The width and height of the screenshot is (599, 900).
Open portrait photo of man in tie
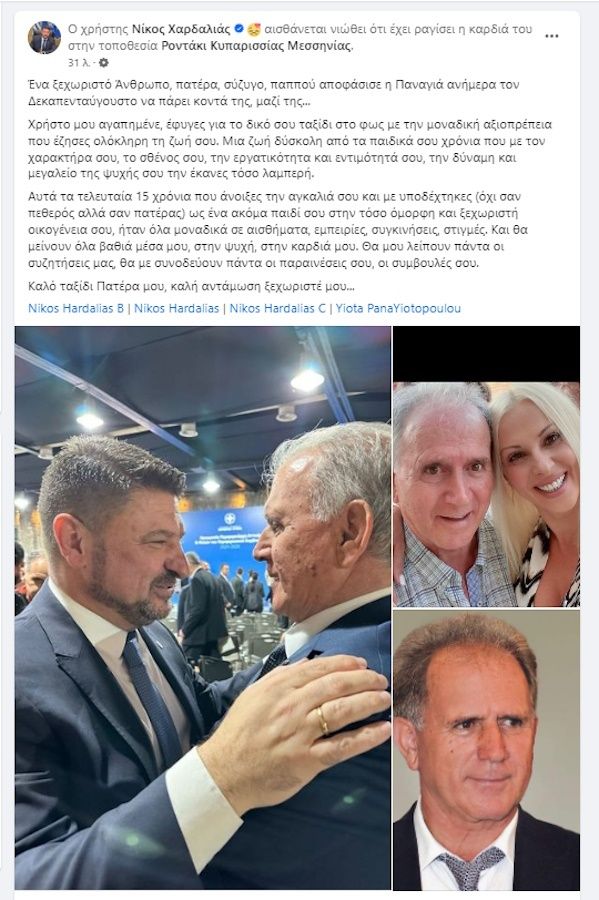pyautogui.click(x=487, y=750)
